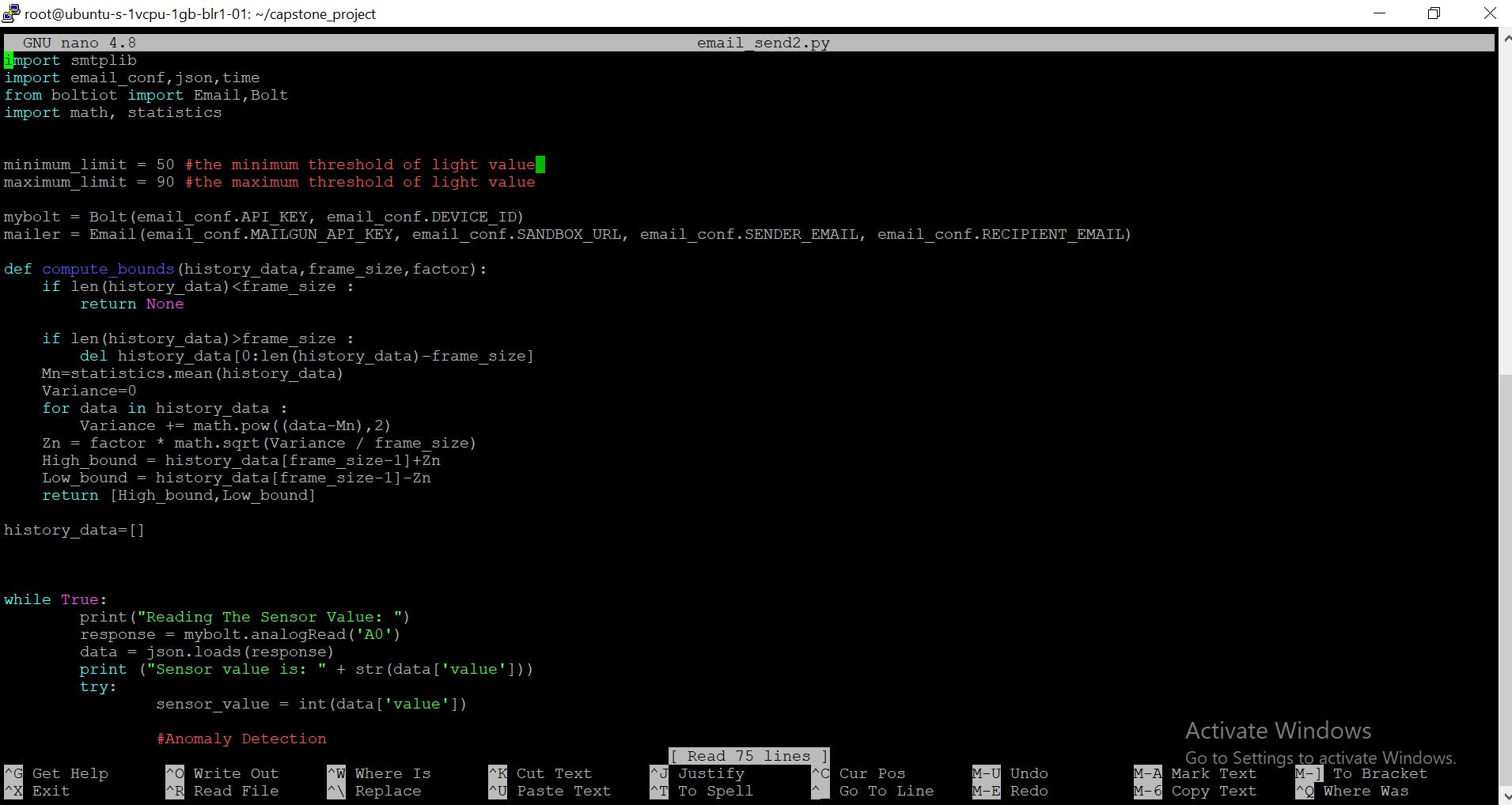The image size is (1512, 805).
Task: Click the mybolt = Bolt(...) line
Action: (263, 217)
